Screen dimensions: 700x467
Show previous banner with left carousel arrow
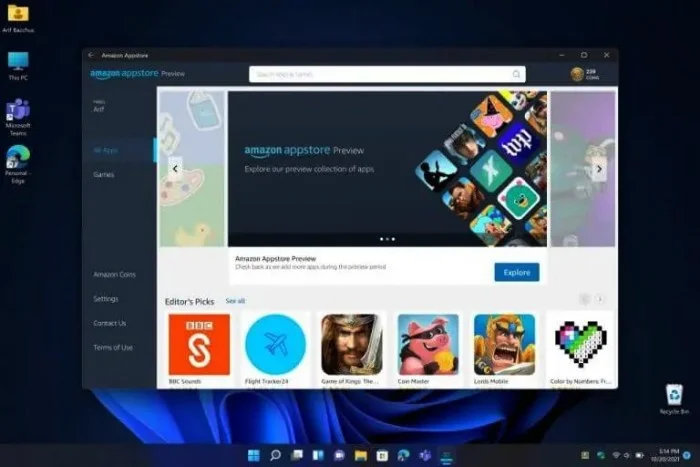tap(175, 169)
